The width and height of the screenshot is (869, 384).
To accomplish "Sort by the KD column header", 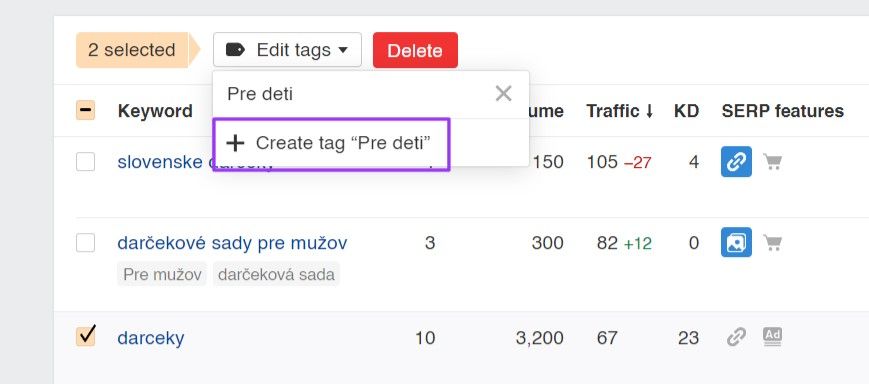I will [x=686, y=111].
